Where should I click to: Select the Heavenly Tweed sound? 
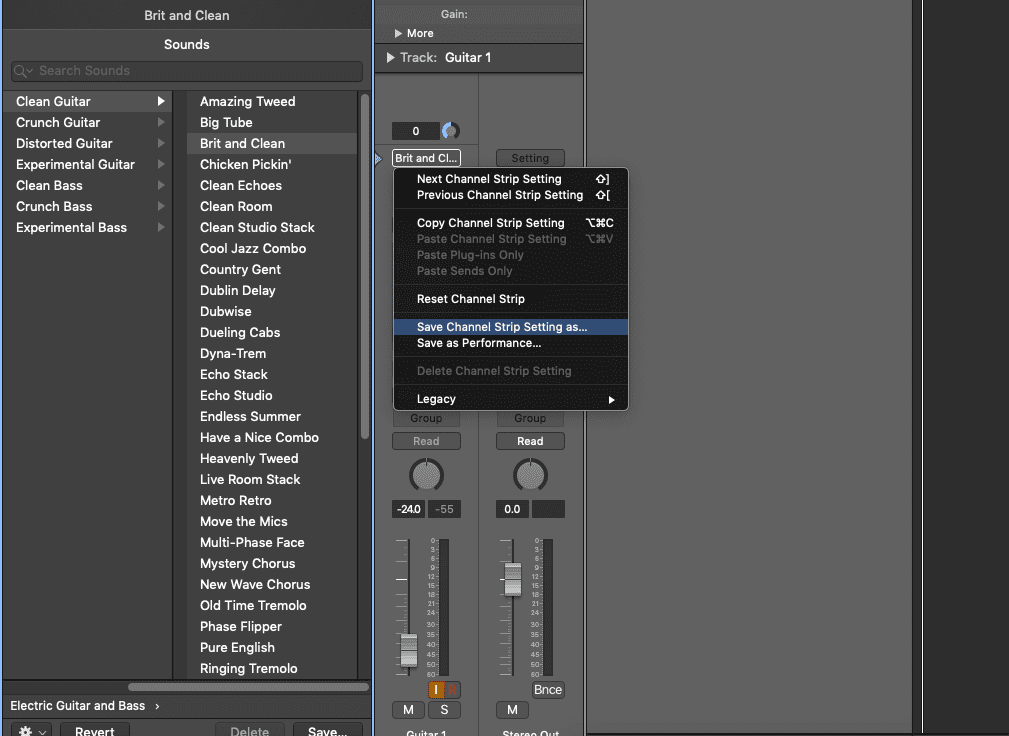(272, 459)
